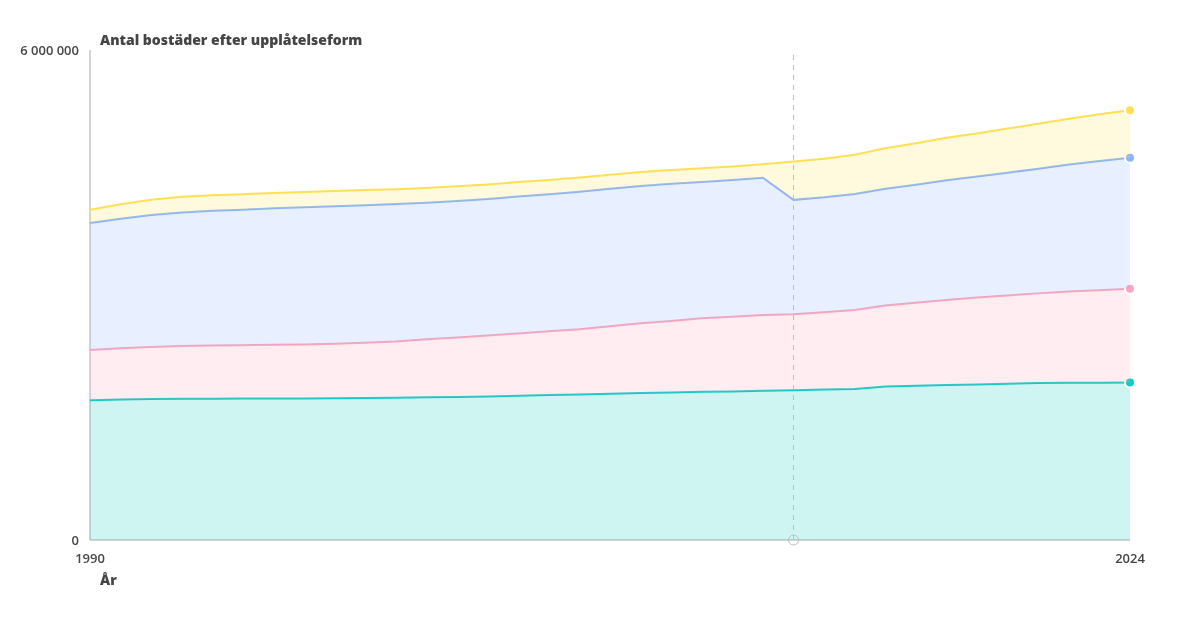Click the 'År' axis title
Image resolution: width=1200 pixels, height=630 pixels.
(108, 580)
